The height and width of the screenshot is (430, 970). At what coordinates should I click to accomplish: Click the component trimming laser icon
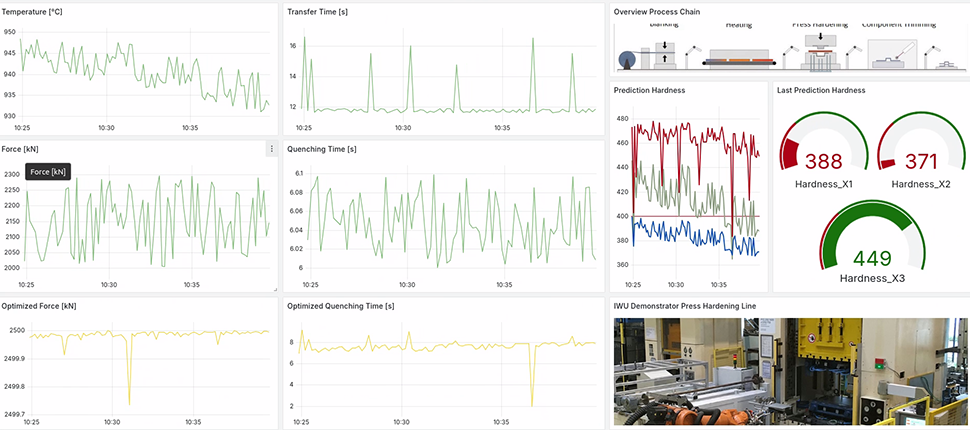pyautogui.click(x=893, y=53)
